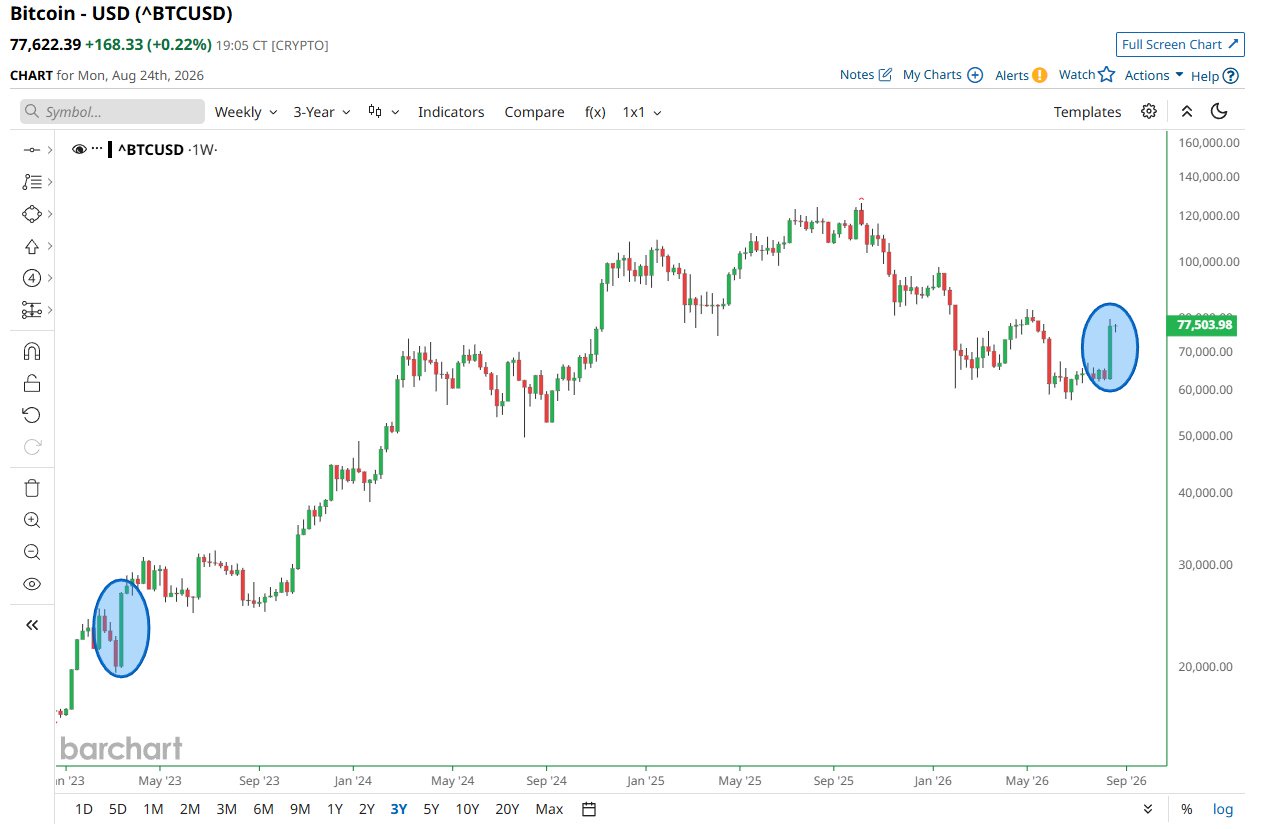The height and width of the screenshot is (829, 1262).
Task: Click the 77,503.98 price label
Action: coord(1203,325)
